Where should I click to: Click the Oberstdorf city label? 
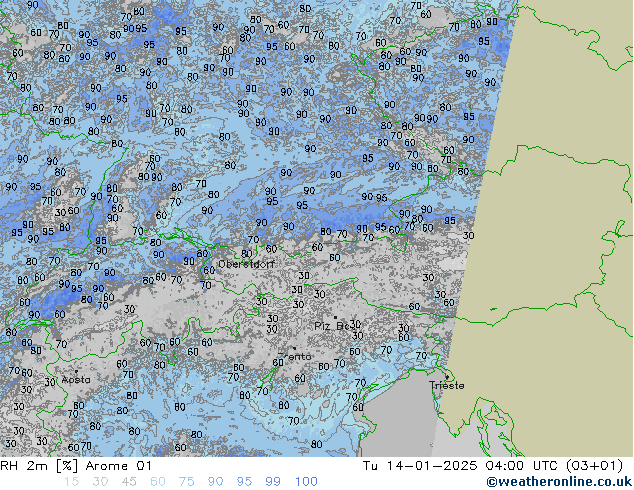[x=247, y=264]
